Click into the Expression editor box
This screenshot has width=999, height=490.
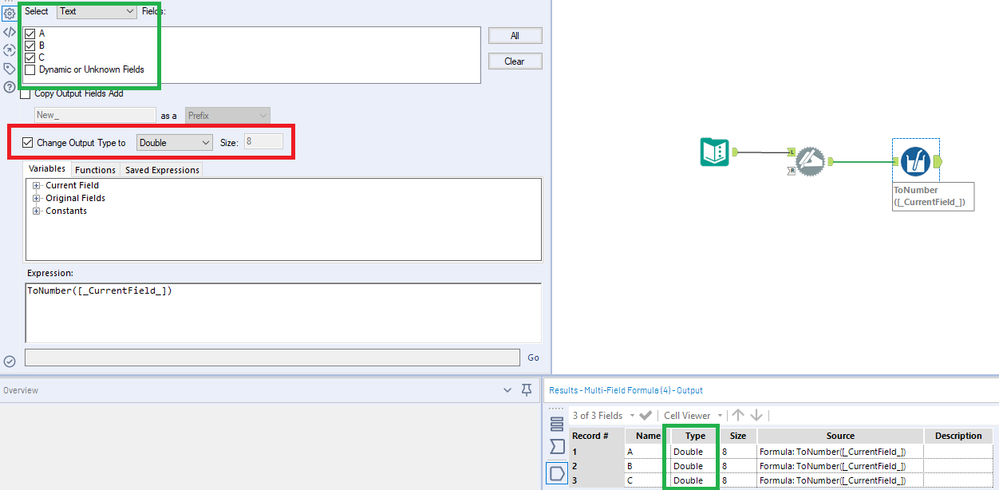tap(284, 313)
